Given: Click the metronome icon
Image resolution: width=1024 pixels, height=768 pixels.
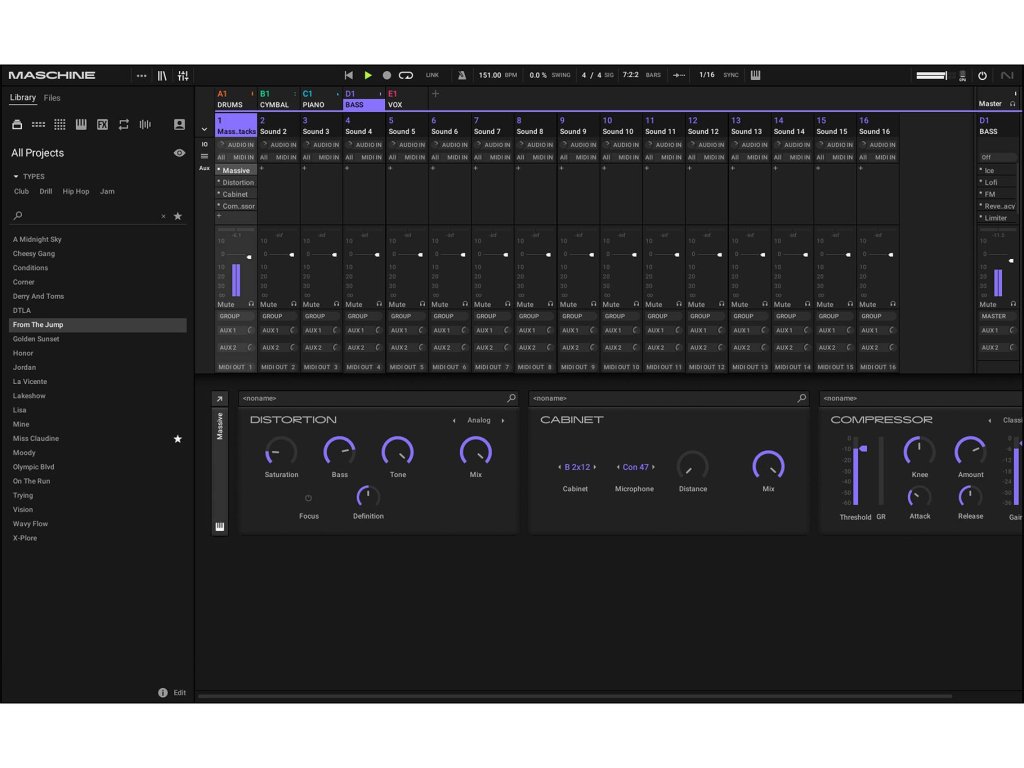Looking at the screenshot, I should click(462, 75).
